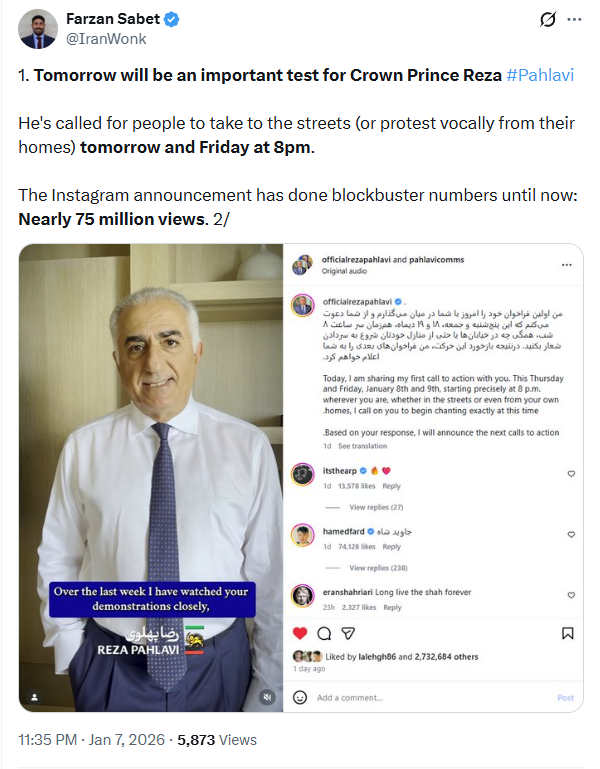Click See translation under the caption
Viewport: 600px width, 769px height.
363,446
